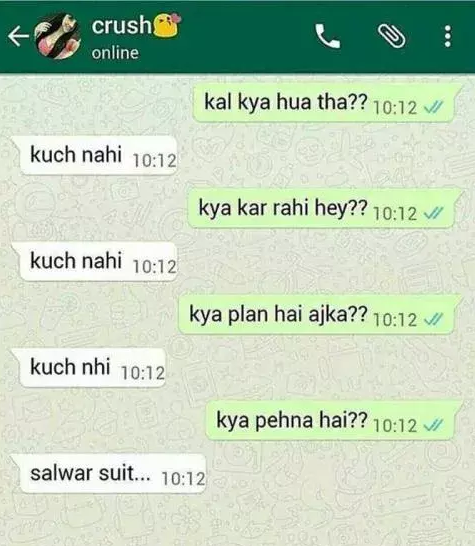Viewport: 475px width, 546px height.
Task: Open the crush profile picture
Action: click(x=58, y=36)
